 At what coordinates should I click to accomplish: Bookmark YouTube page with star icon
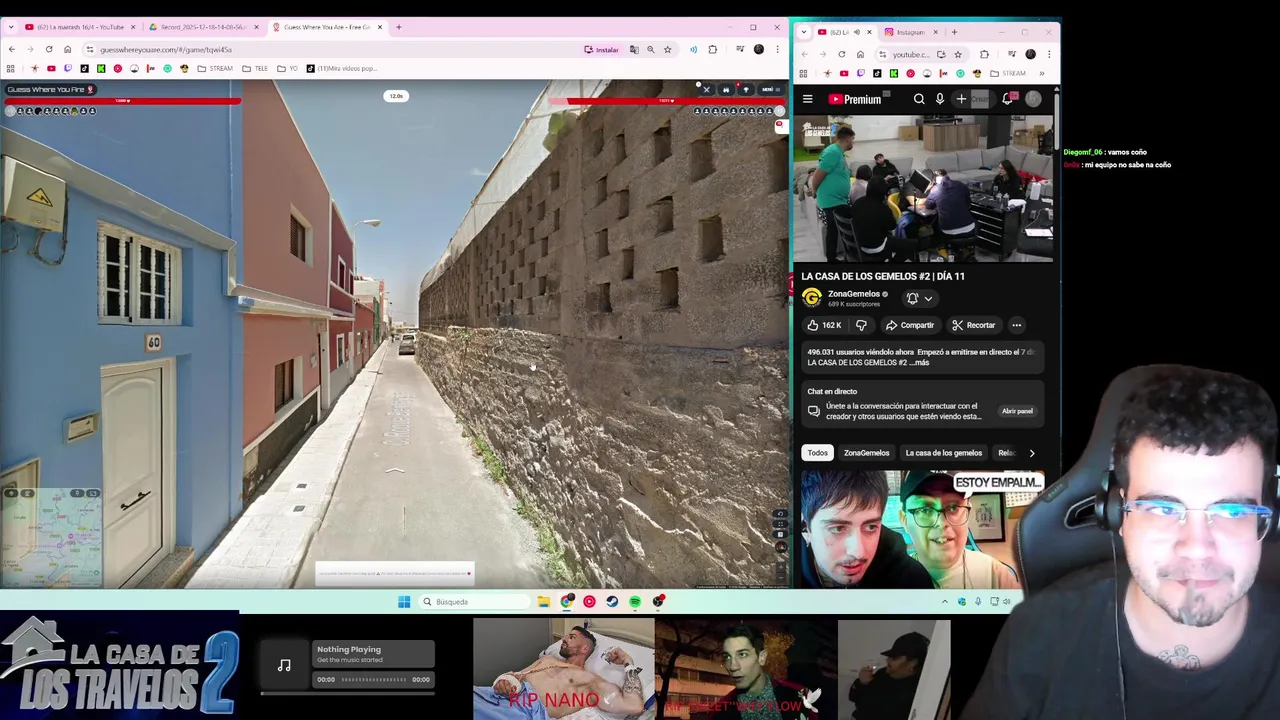pyautogui.click(x=958, y=54)
